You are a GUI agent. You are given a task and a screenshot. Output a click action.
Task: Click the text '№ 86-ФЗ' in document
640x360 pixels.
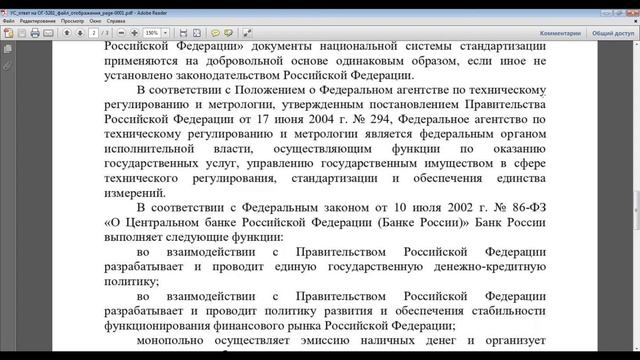pos(520,207)
